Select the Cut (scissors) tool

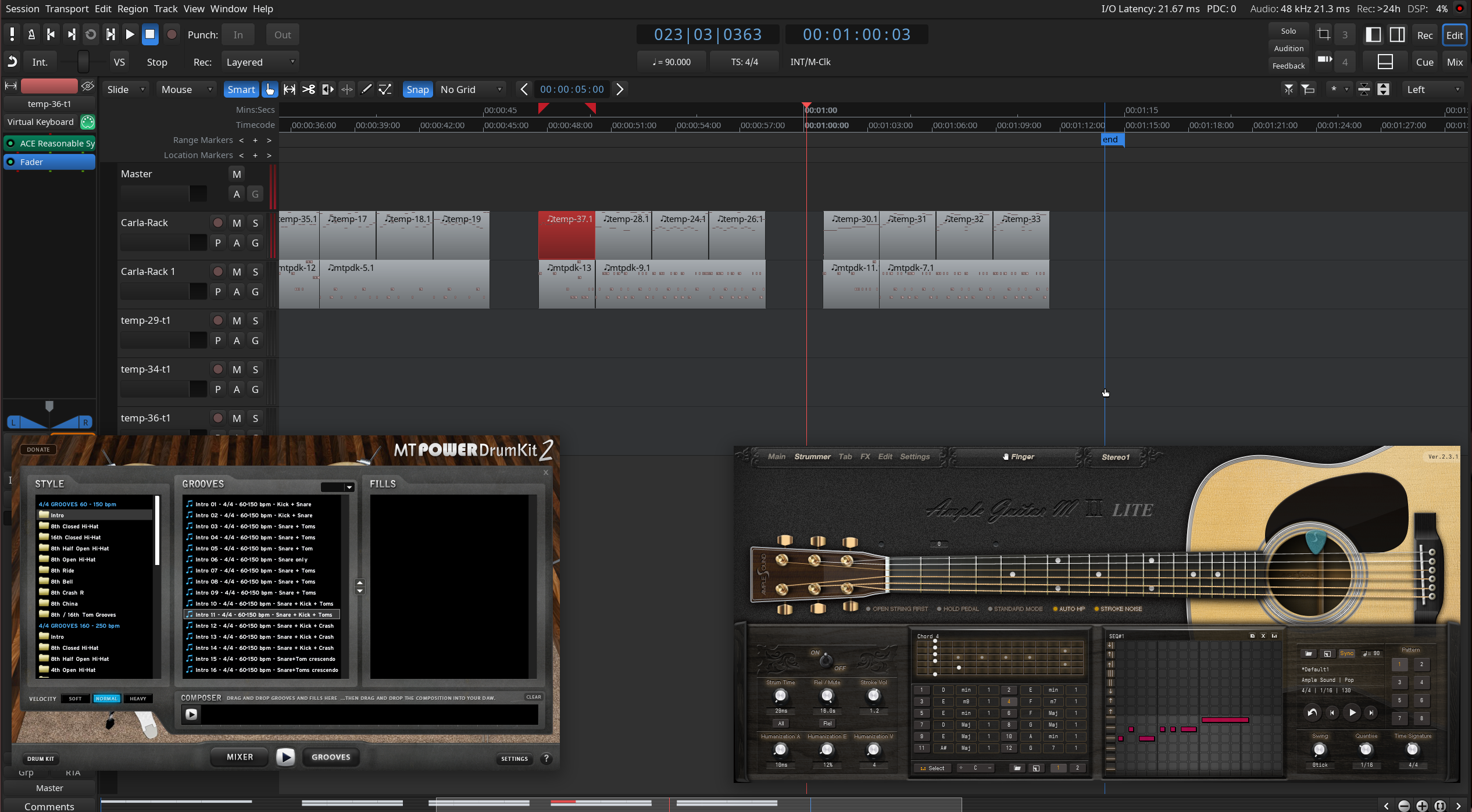tap(308, 90)
